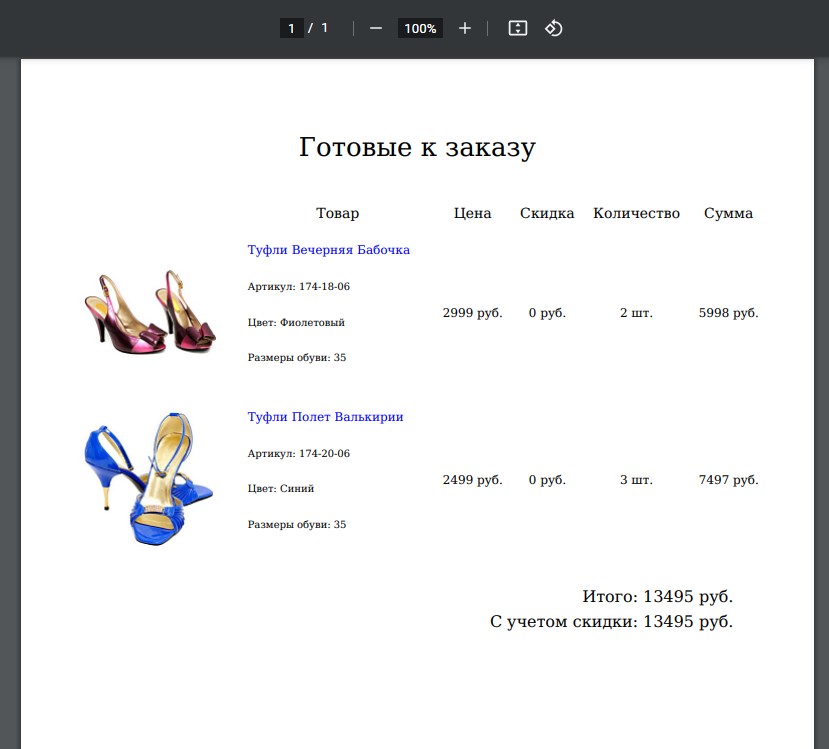Click the purple evening shoes thumbnail
829x749 pixels.
pyautogui.click(x=150, y=312)
